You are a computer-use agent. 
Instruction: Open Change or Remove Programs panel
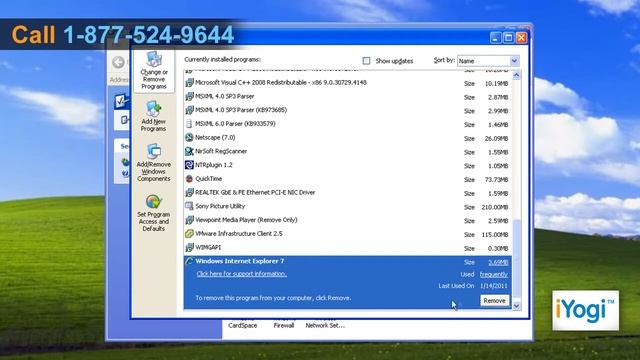pyautogui.click(x=154, y=71)
